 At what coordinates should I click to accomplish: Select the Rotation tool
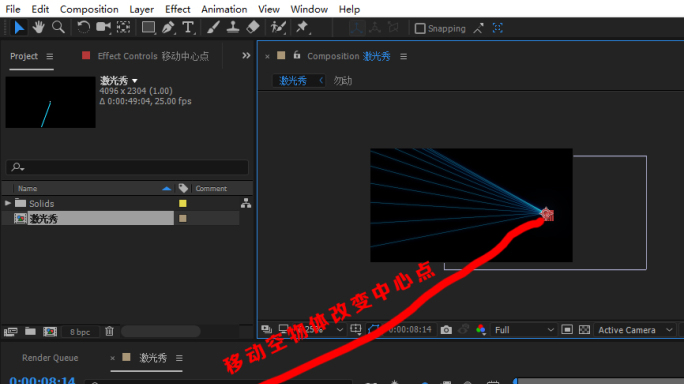tap(83, 27)
